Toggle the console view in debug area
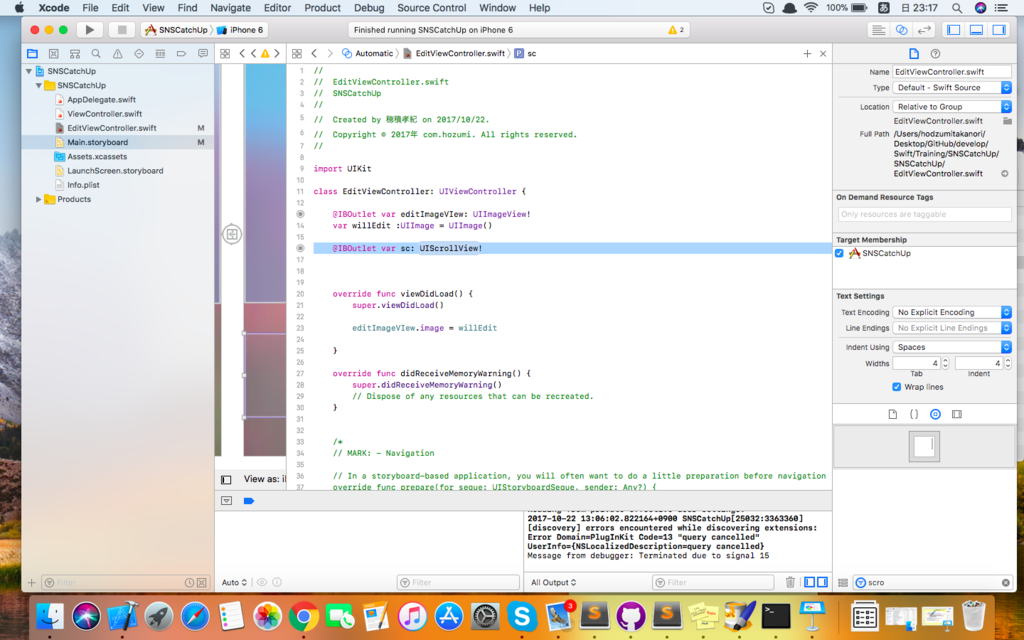The image size is (1024, 640). (822, 582)
